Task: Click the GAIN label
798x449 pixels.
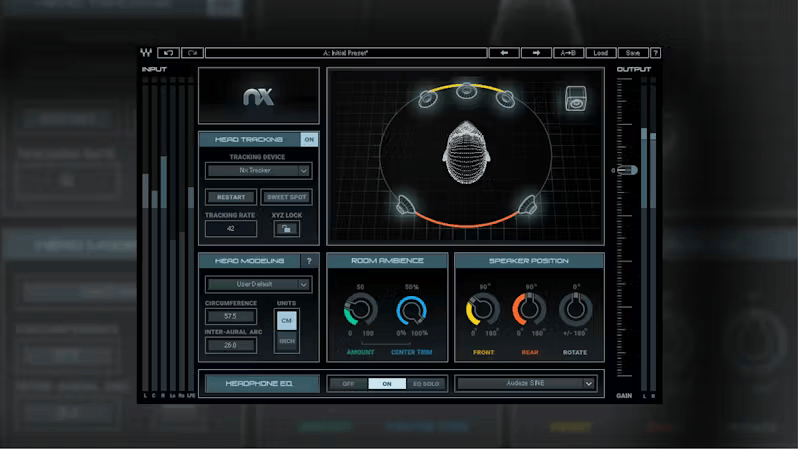Action: [624, 396]
